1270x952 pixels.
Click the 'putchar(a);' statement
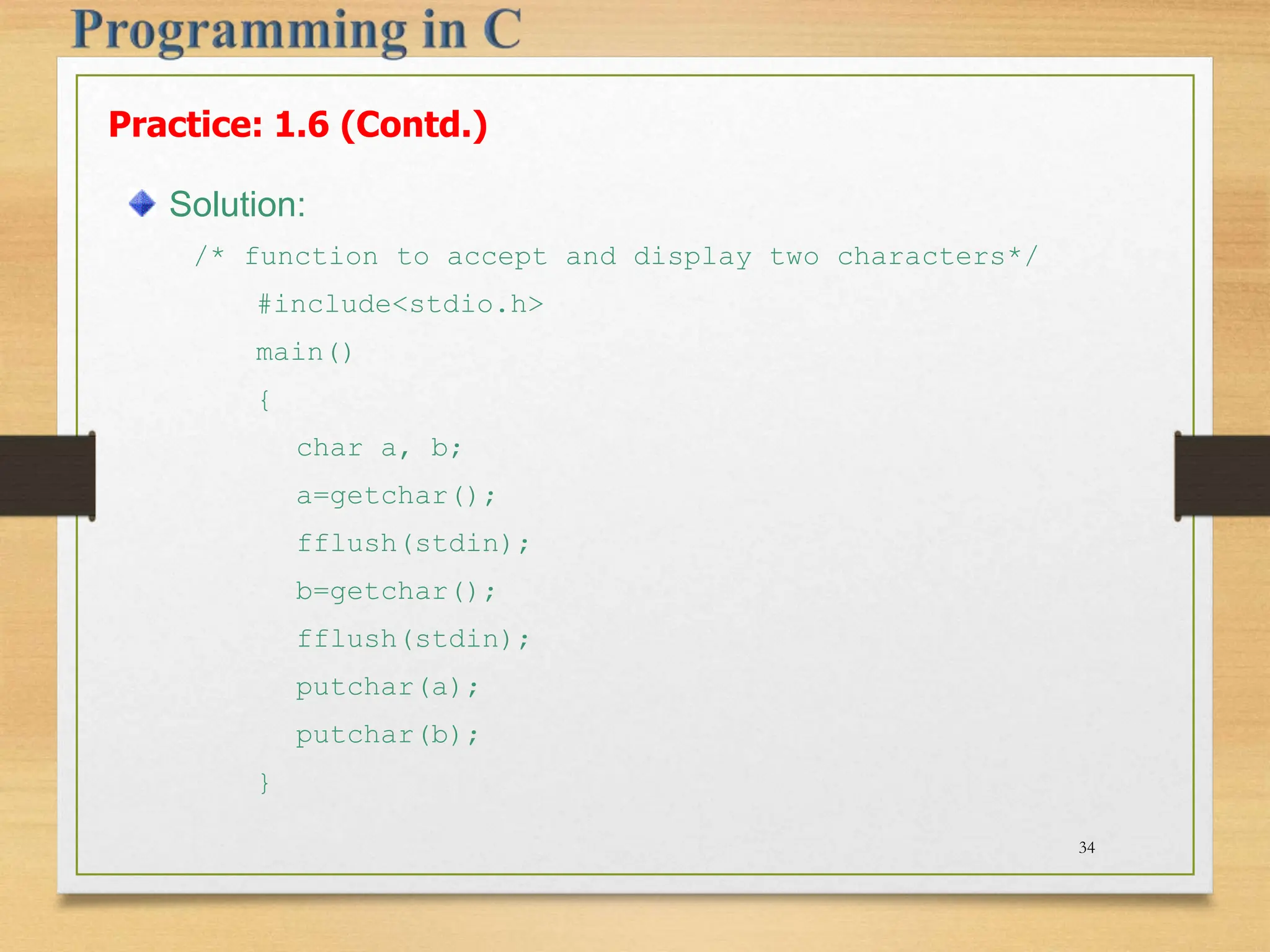click(x=387, y=687)
